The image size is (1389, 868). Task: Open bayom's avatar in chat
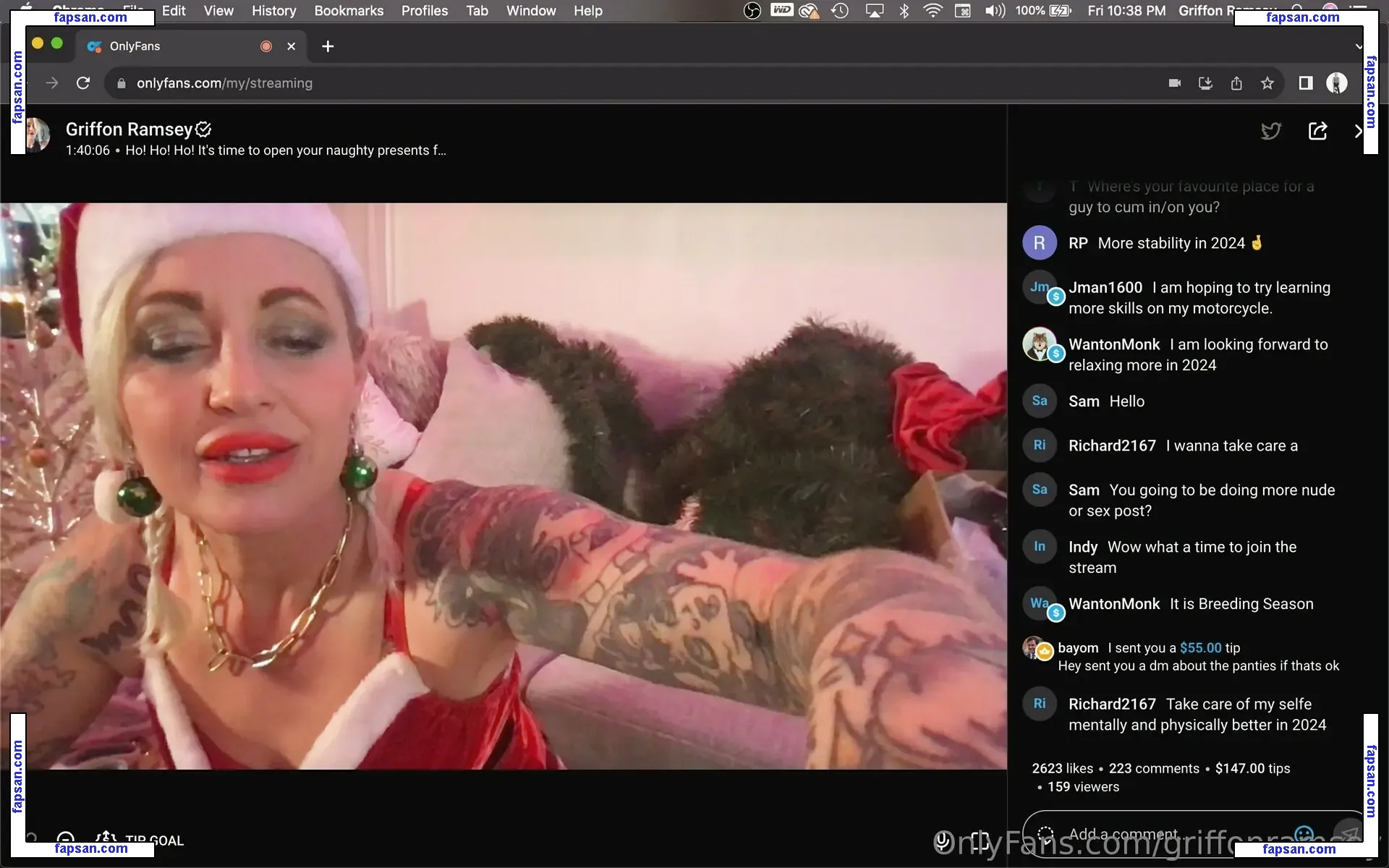tap(1035, 648)
